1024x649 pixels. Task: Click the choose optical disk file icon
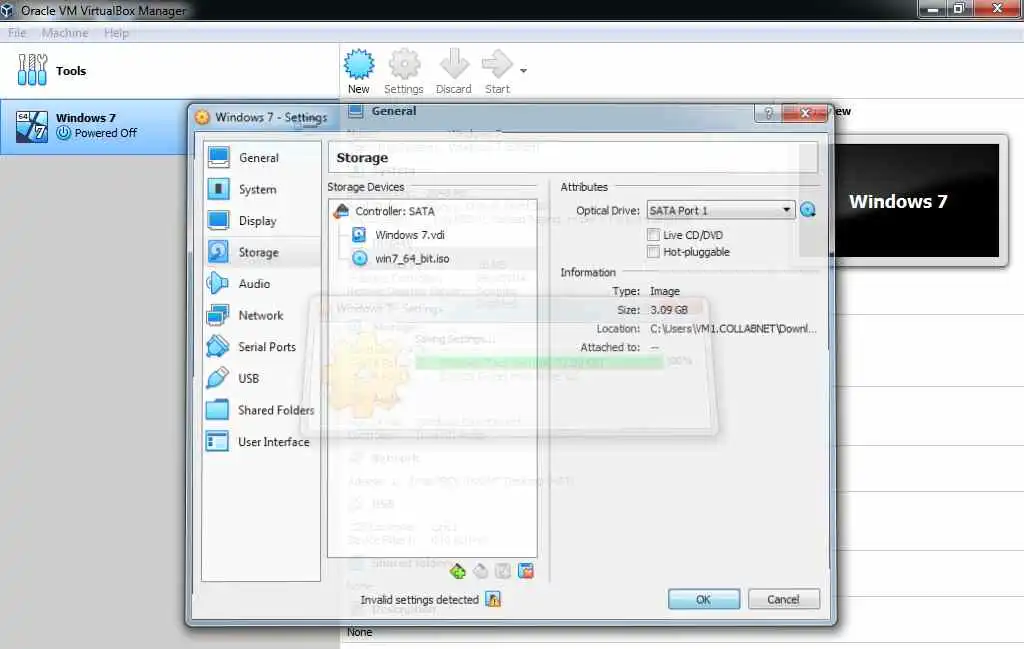[808, 210]
